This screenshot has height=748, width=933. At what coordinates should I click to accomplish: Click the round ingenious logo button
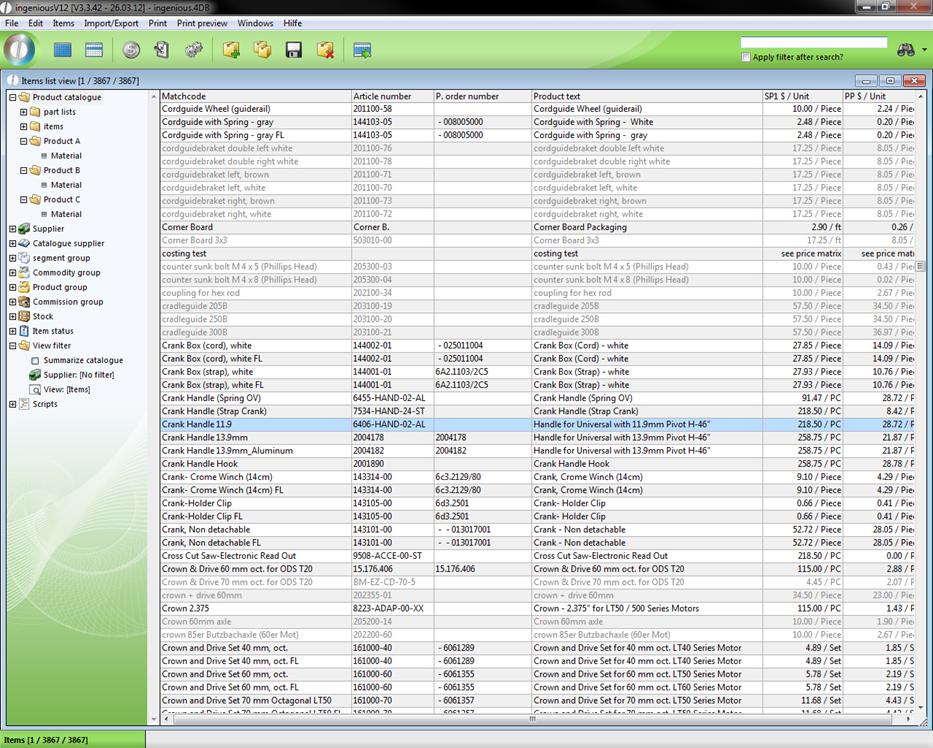coord(20,49)
